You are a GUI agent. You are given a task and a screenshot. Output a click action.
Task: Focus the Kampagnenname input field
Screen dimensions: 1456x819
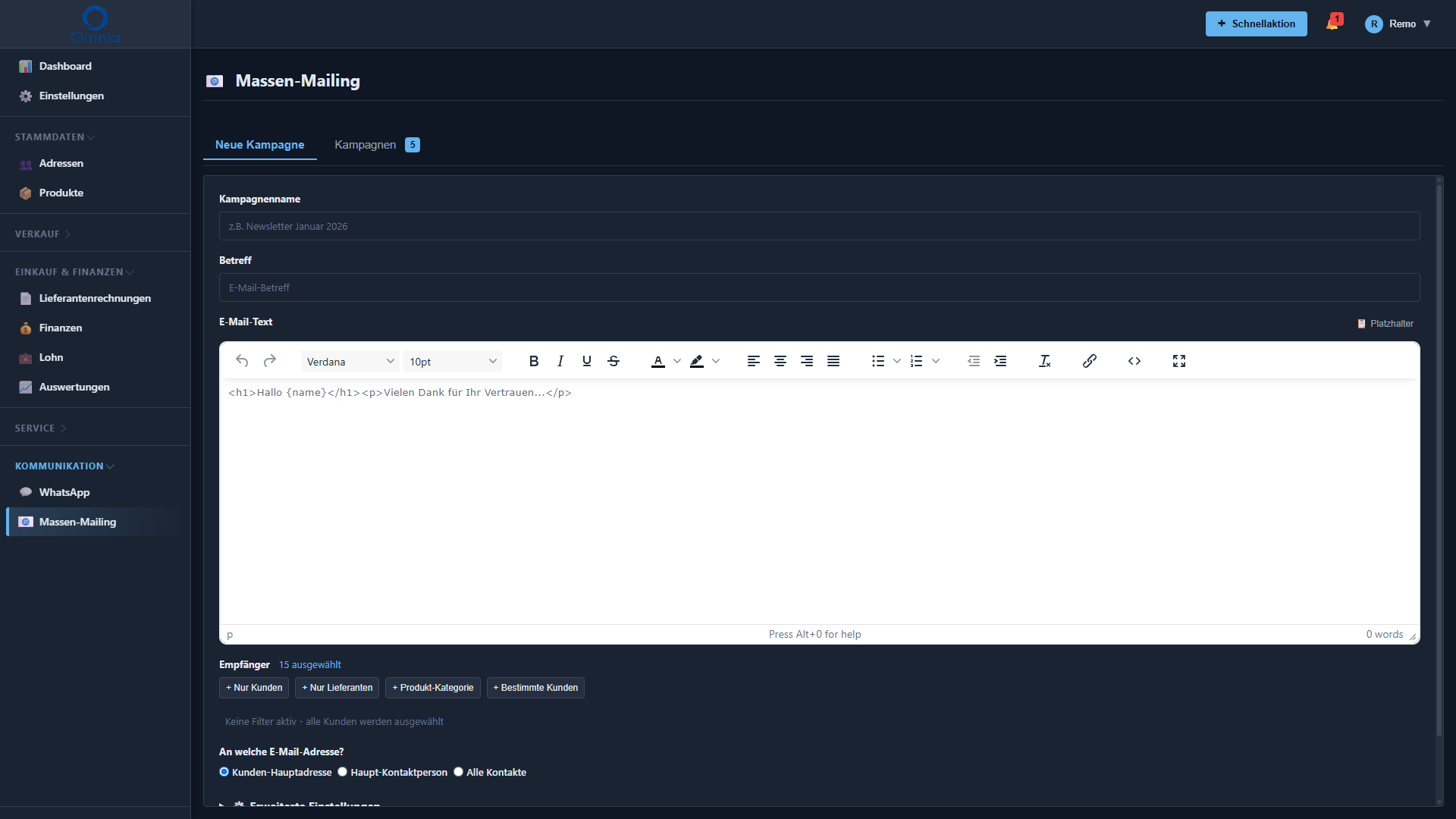click(819, 226)
